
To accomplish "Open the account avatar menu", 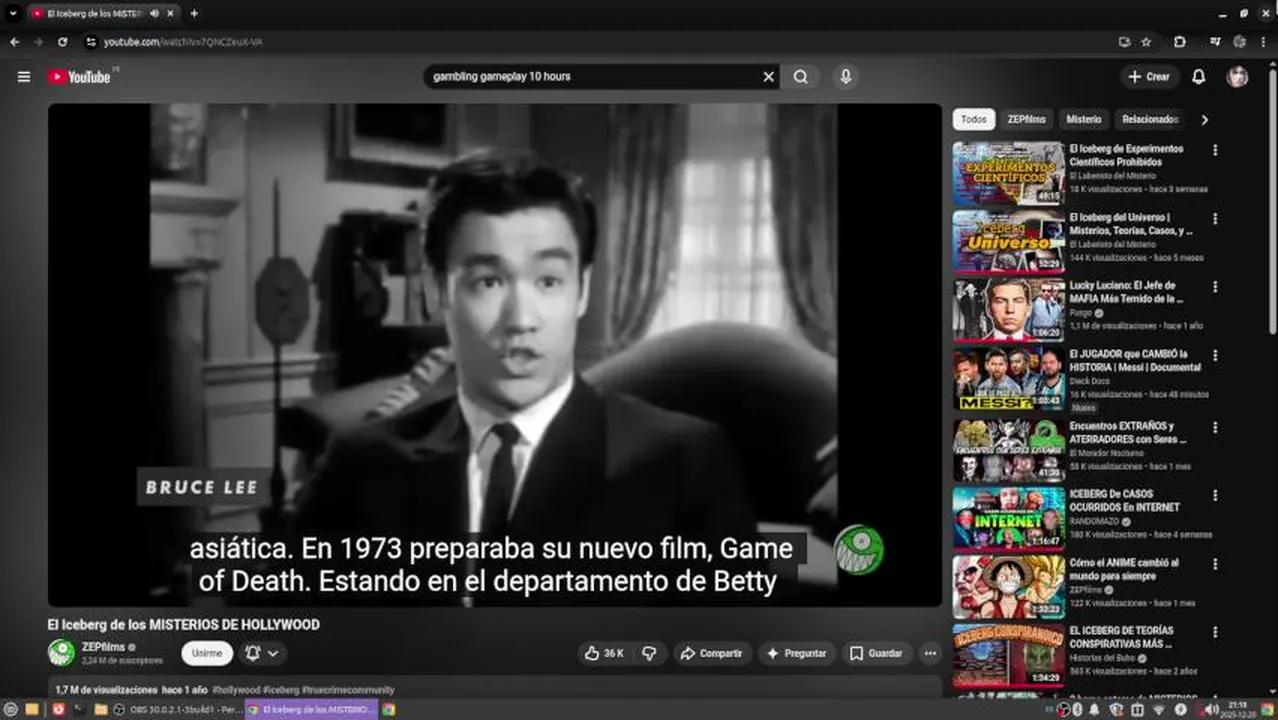I will [x=1238, y=77].
